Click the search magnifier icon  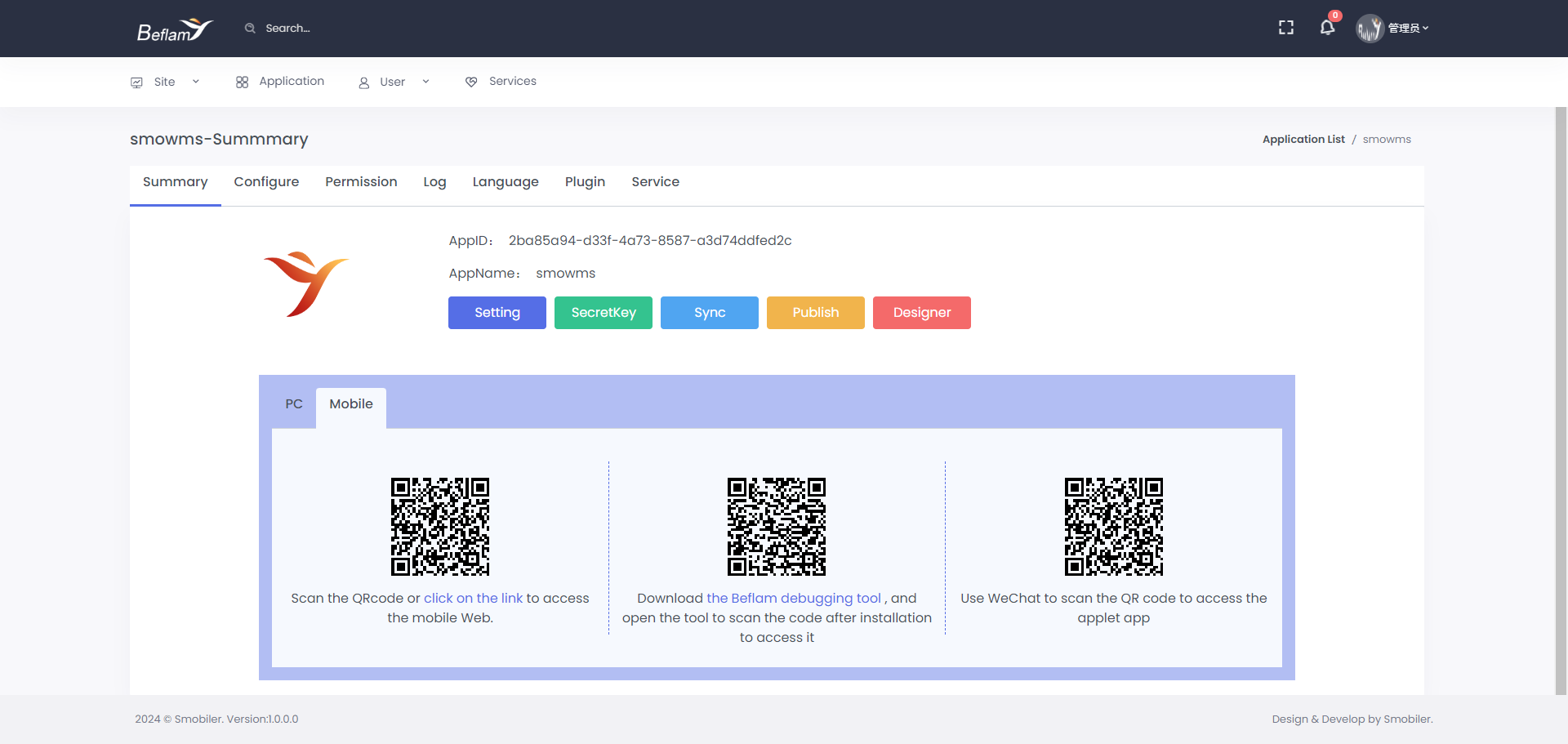(250, 28)
